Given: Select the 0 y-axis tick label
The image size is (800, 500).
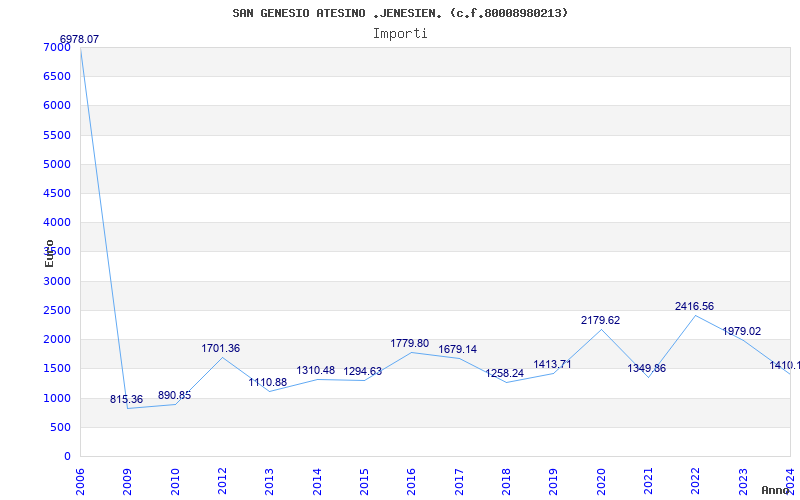Looking at the screenshot, I should 67,457.
